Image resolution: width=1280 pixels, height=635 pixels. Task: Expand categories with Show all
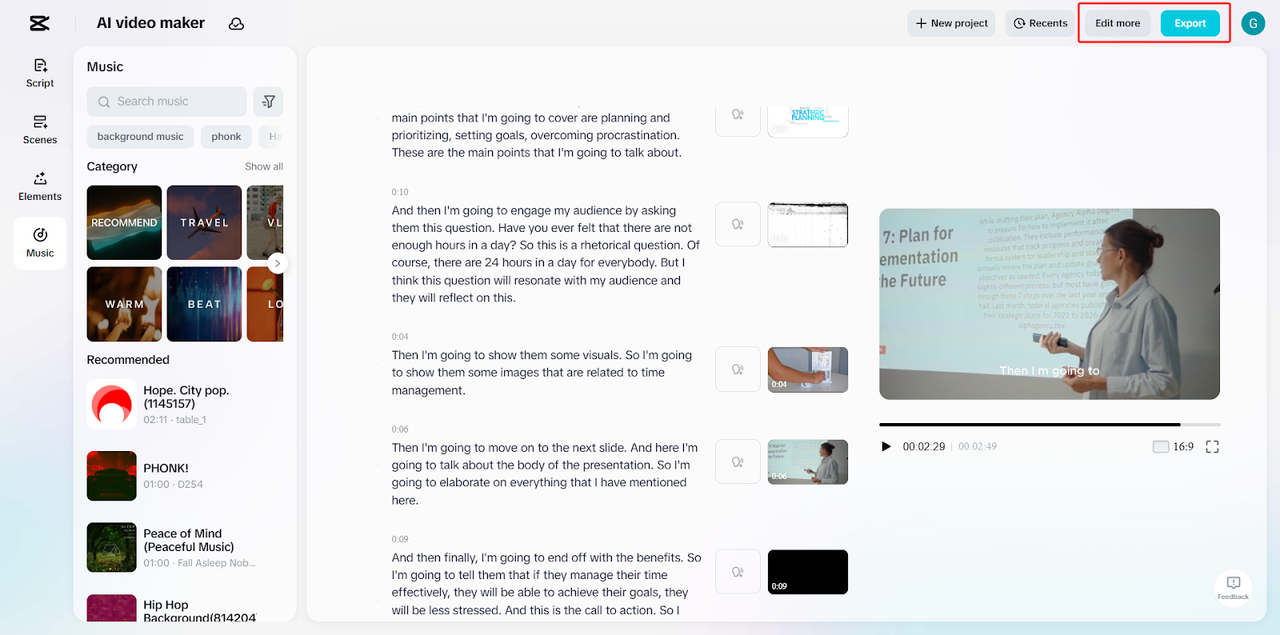click(264, 167)
